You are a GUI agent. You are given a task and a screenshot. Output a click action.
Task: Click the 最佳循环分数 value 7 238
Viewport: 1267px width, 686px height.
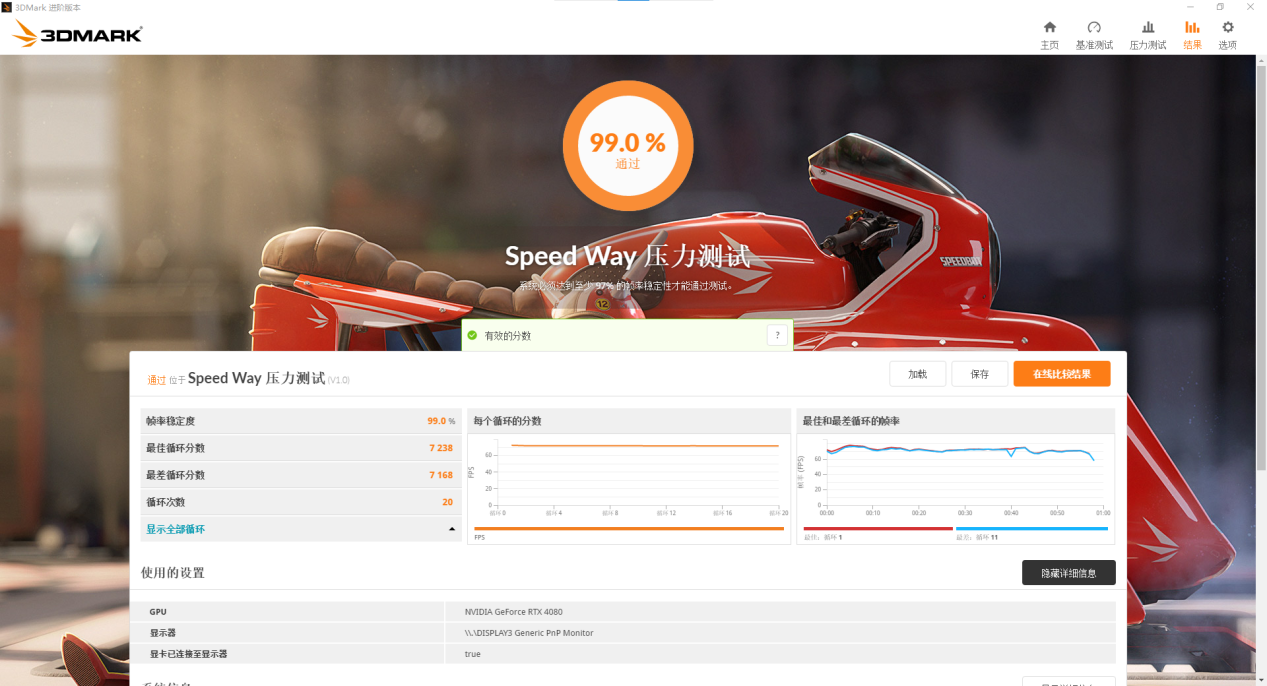click(x=441, y=448)
